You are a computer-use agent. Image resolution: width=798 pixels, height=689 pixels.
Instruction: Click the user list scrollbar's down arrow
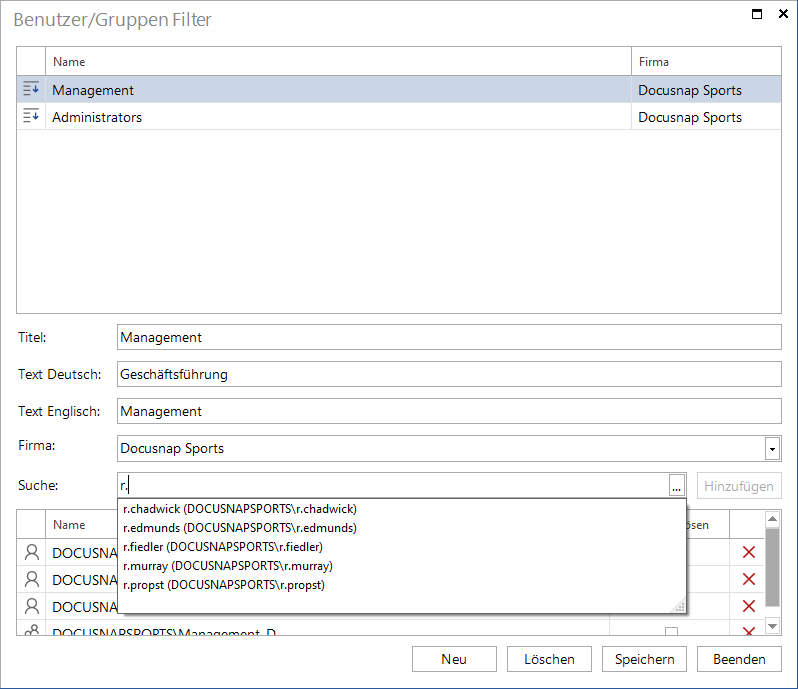772,626
